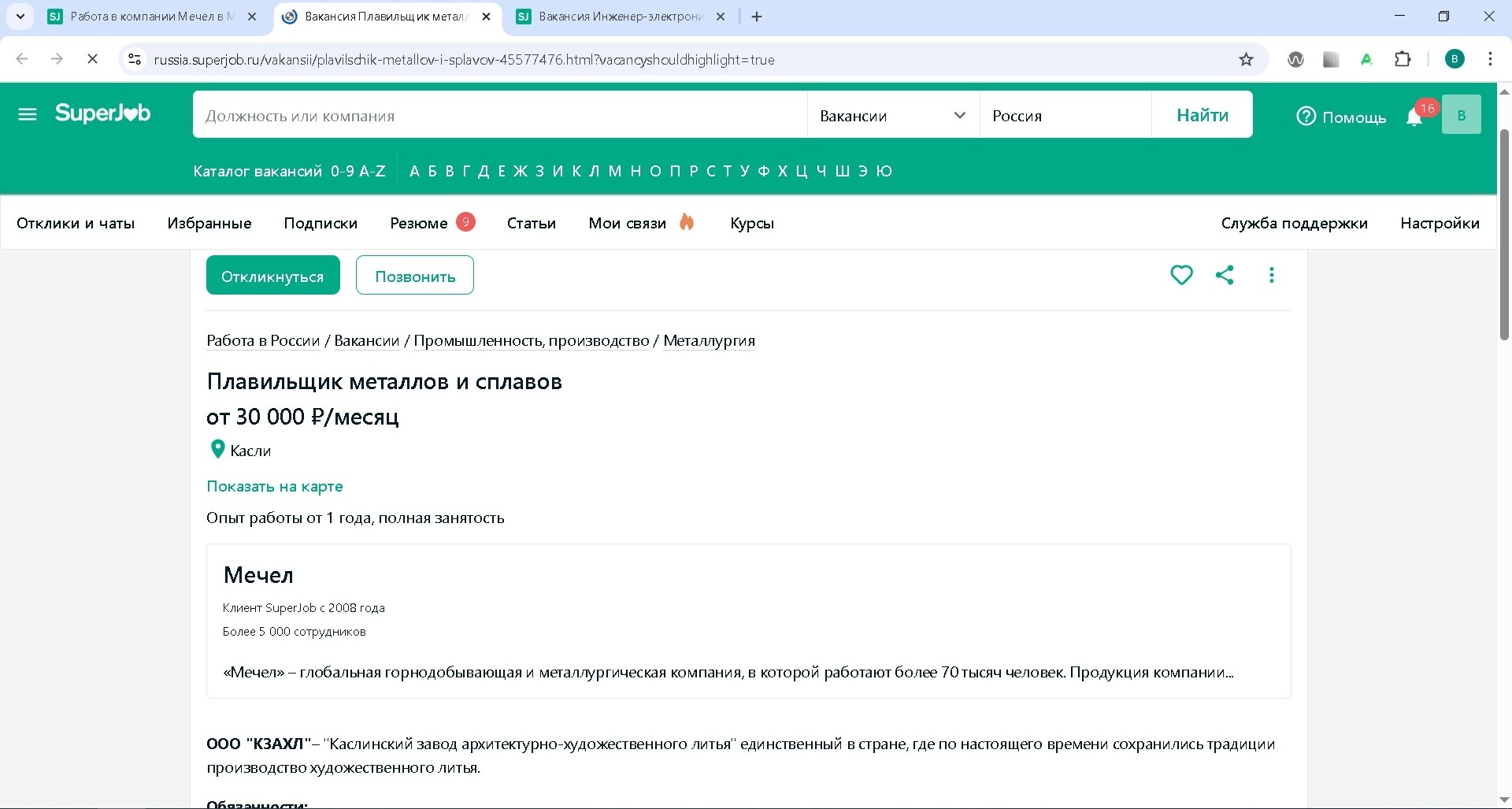This screenshot has height=809, width=1512.
Task: Open the Металлургия breadcrumb link
Action: (709, 341)
